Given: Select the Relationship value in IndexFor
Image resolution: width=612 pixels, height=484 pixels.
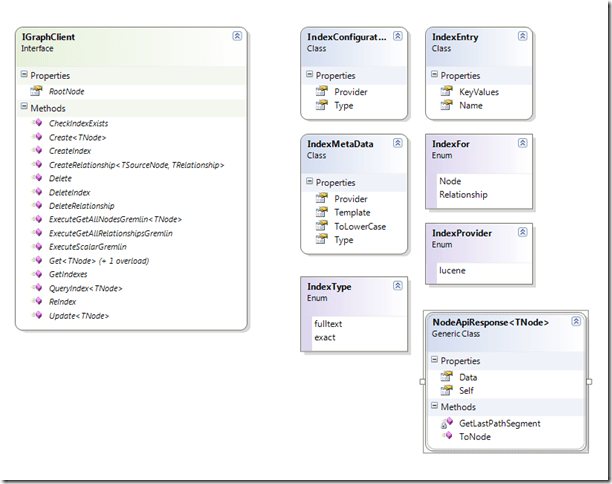Looking at the screenshot, I should [463, 194].
